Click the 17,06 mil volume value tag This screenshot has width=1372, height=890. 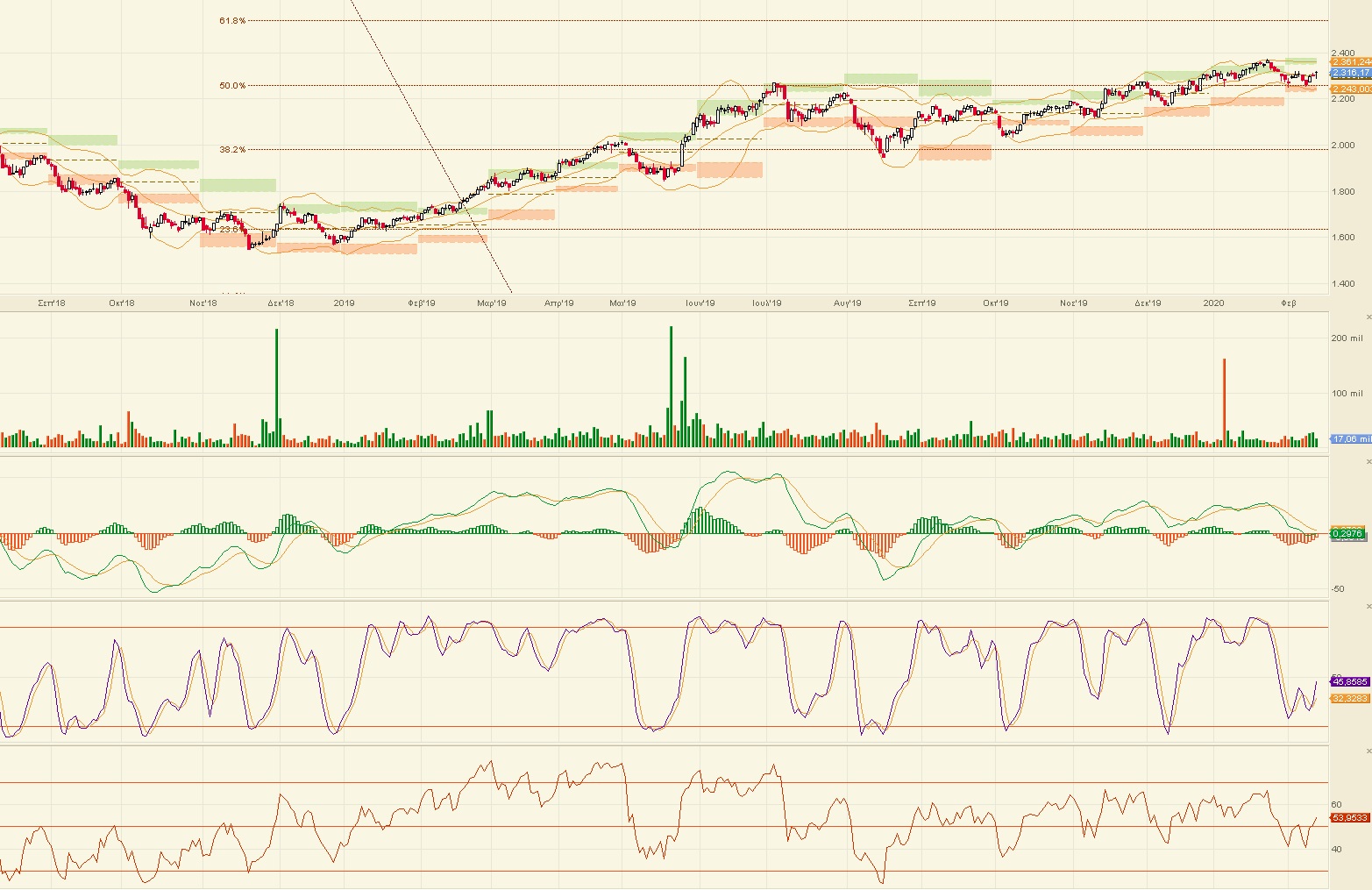coord(1350,438)
